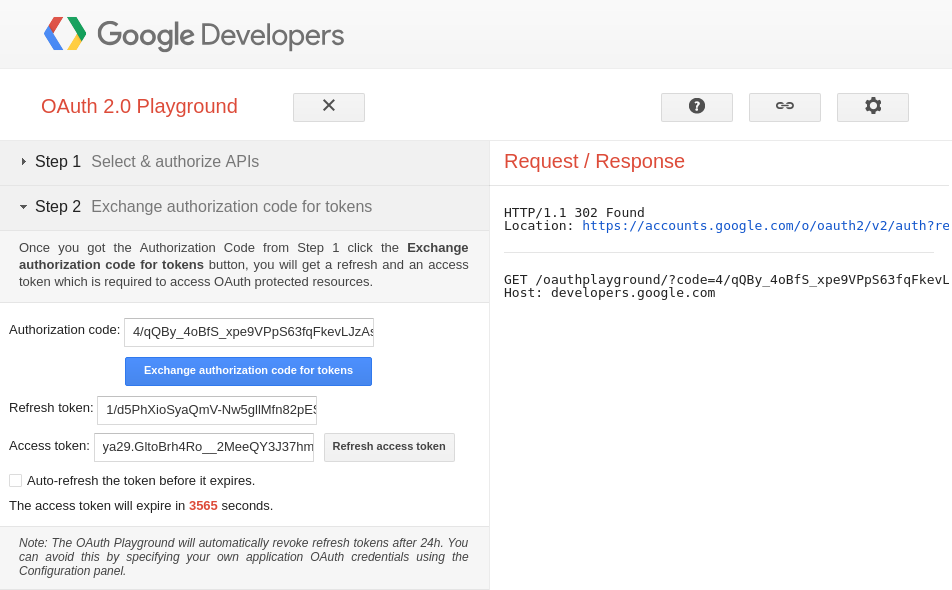Screen dimensions: 952x590
Task: Click the link icon button
Action: point(785,107)
